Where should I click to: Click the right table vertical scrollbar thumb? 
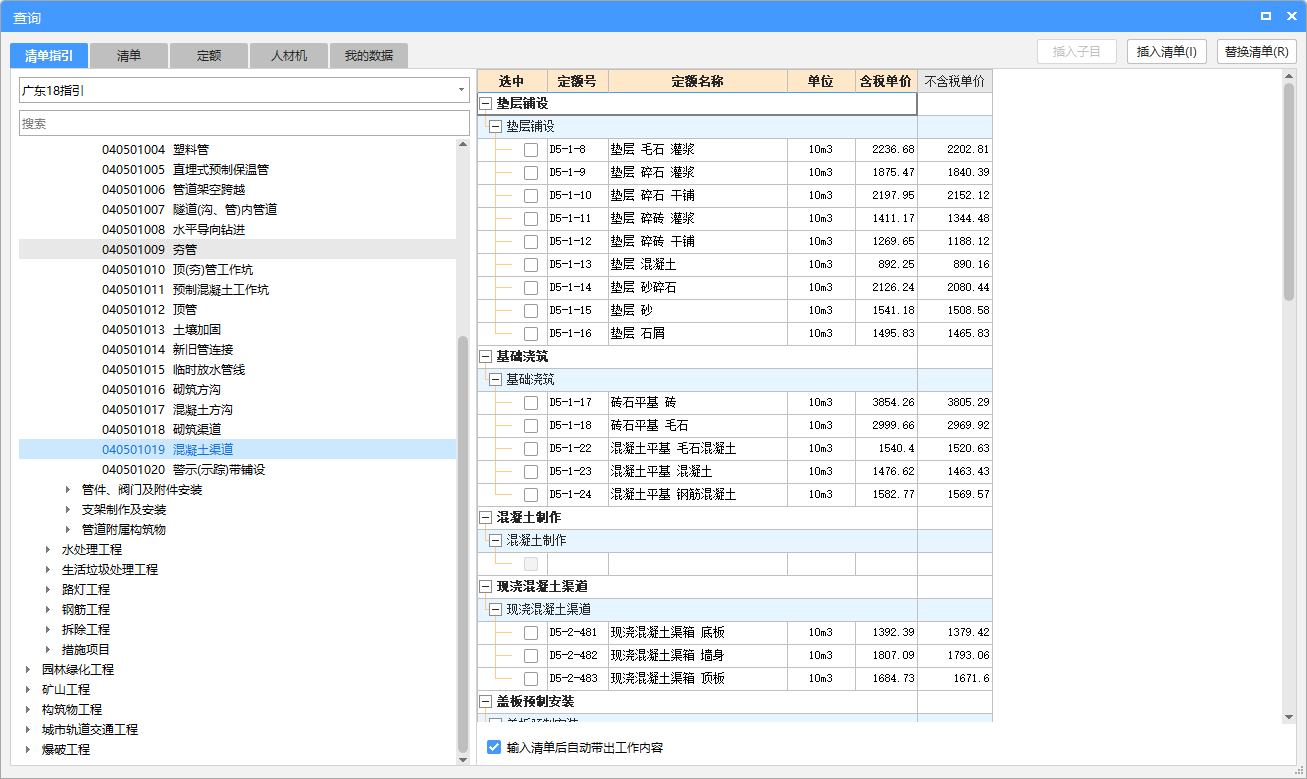pos(1289,190)
